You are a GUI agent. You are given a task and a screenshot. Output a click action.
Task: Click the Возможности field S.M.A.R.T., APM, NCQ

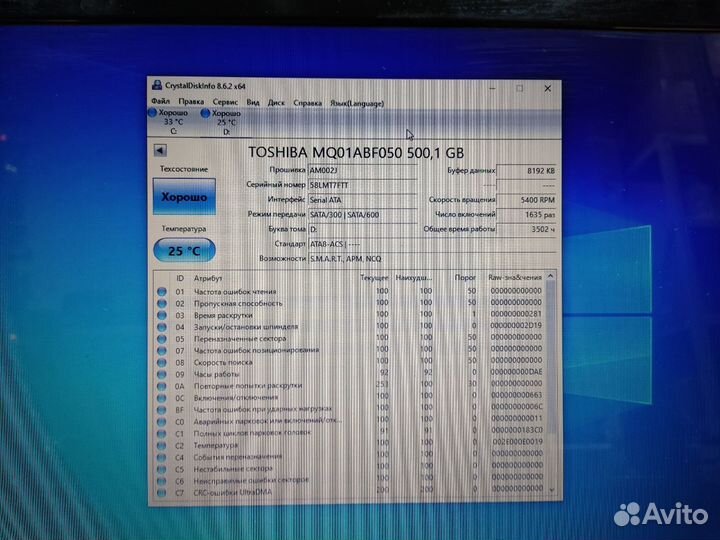pyautogui.click(x=432, y=259)
